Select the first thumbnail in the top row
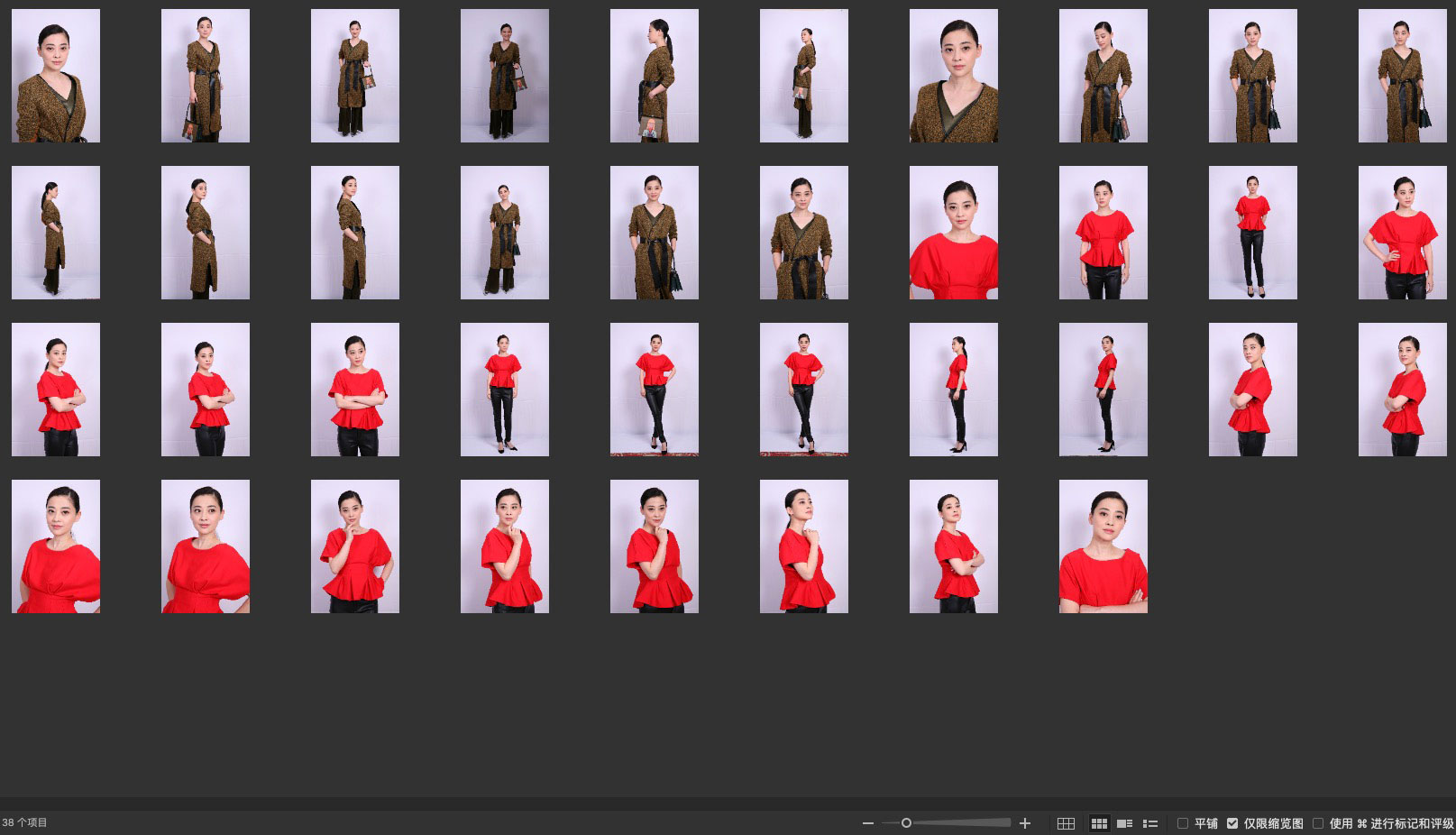This screenshot has width=1456, height=835. point(56,76)
